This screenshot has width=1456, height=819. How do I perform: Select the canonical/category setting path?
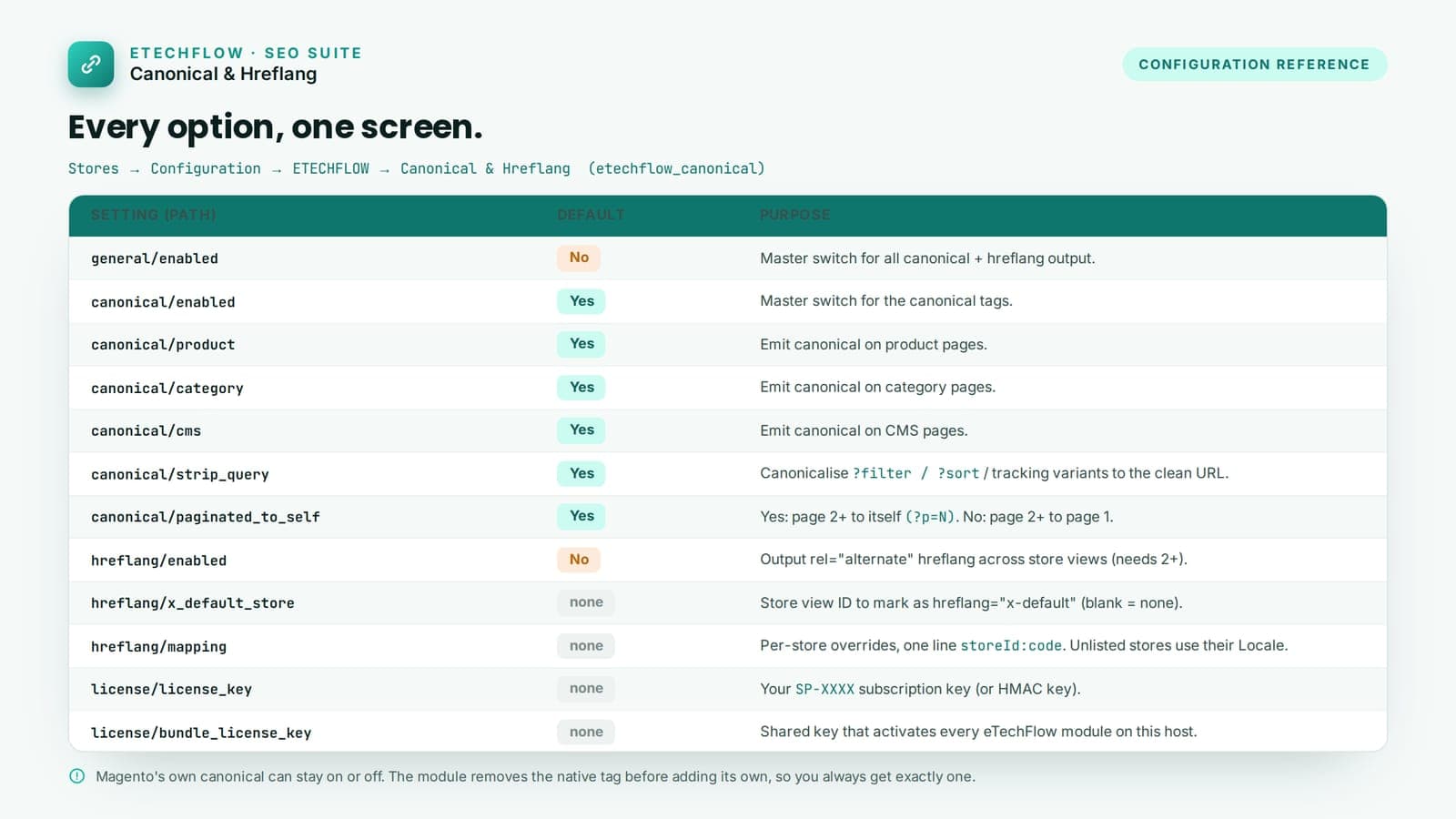coord(167,389)
